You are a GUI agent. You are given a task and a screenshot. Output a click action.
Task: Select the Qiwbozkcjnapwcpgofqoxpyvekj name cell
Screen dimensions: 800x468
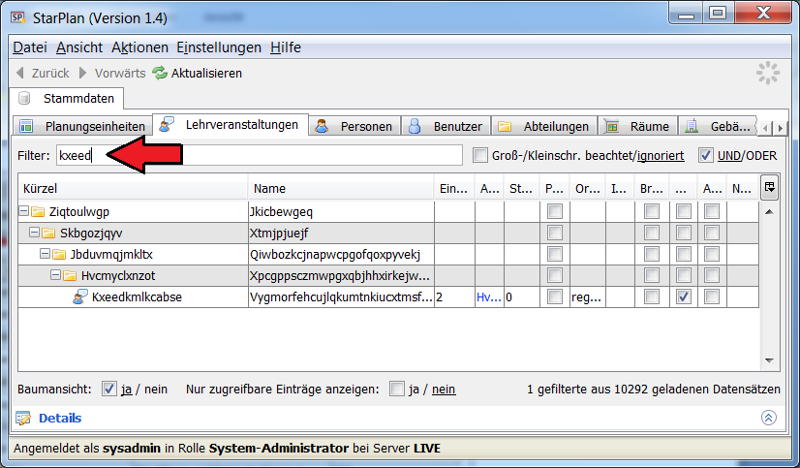(x=341, y=254)
